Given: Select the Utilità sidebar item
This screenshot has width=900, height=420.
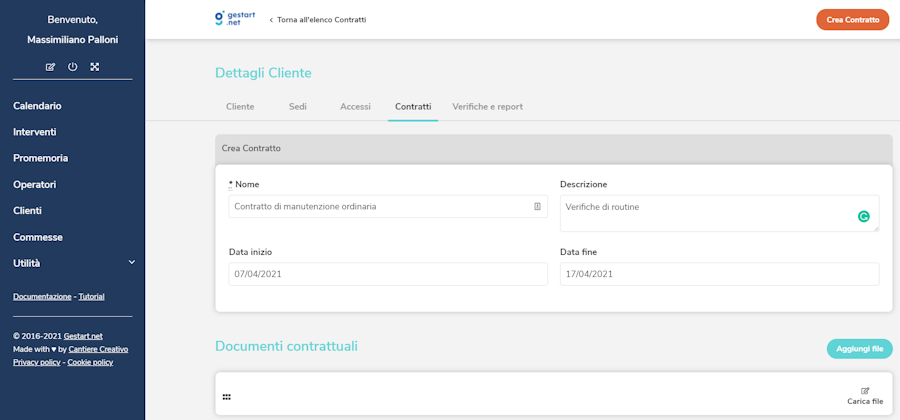Looking at the screenshot, I should click(27, 263).
